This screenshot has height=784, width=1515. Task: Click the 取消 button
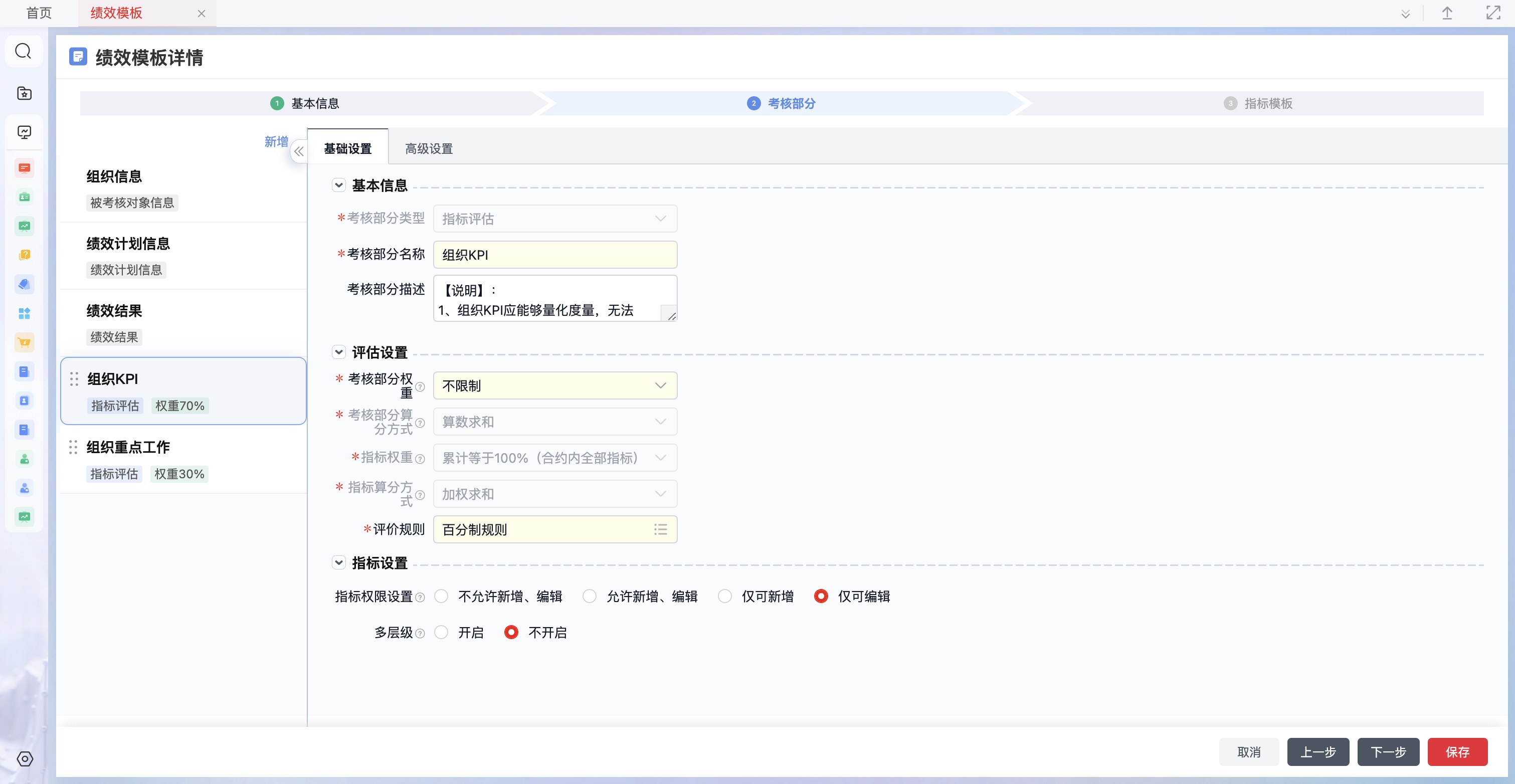[x=1249, y=751]
